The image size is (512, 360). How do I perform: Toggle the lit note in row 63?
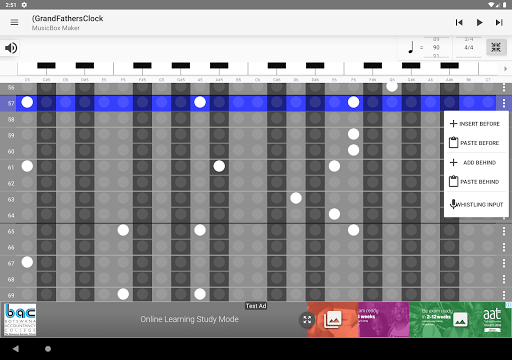point(296,198)
